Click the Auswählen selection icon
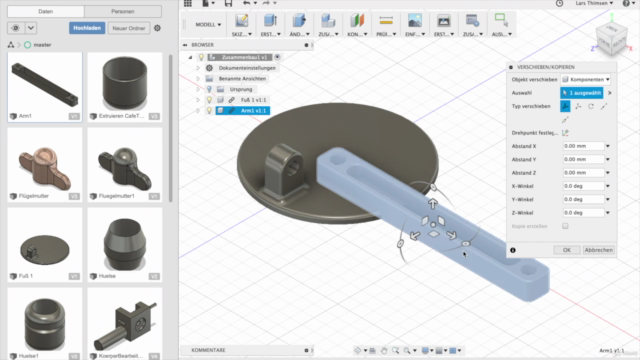 pos(501,20)
